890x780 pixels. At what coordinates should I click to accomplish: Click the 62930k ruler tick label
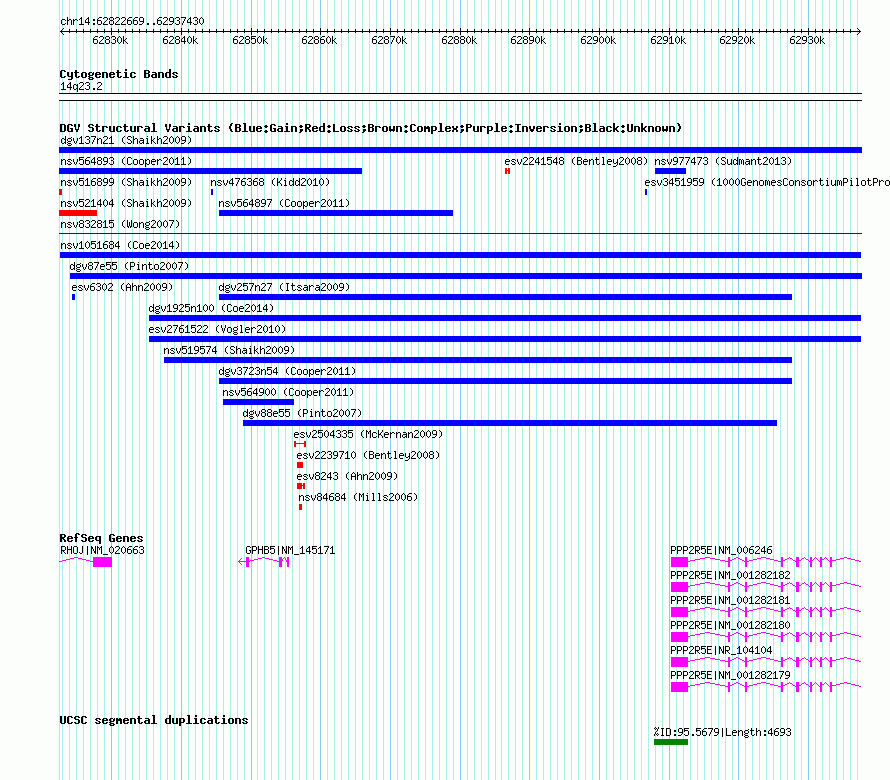pos(807,40)
